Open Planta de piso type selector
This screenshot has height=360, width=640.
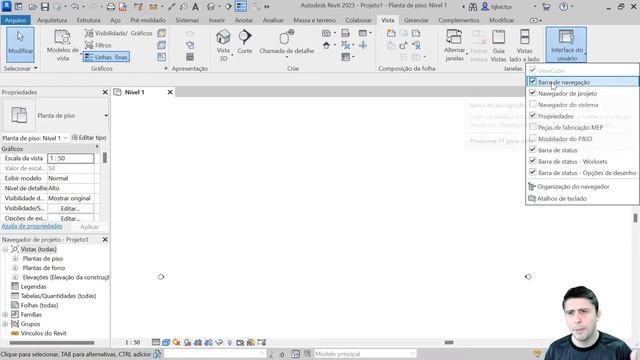pos(56,116)
